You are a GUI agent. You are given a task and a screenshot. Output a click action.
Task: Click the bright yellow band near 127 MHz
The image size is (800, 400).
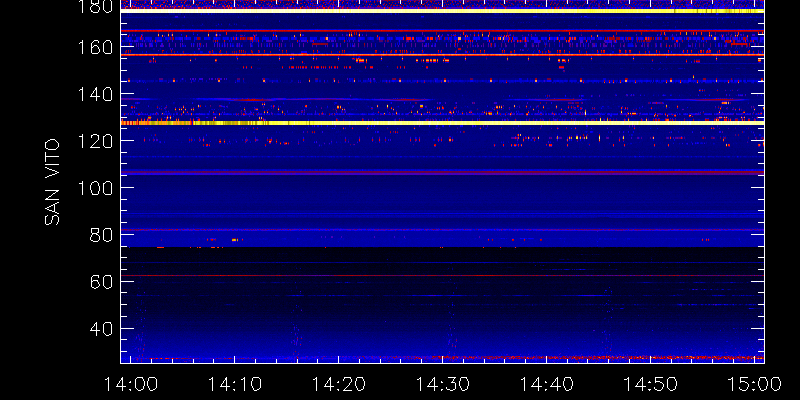[442, 123]
